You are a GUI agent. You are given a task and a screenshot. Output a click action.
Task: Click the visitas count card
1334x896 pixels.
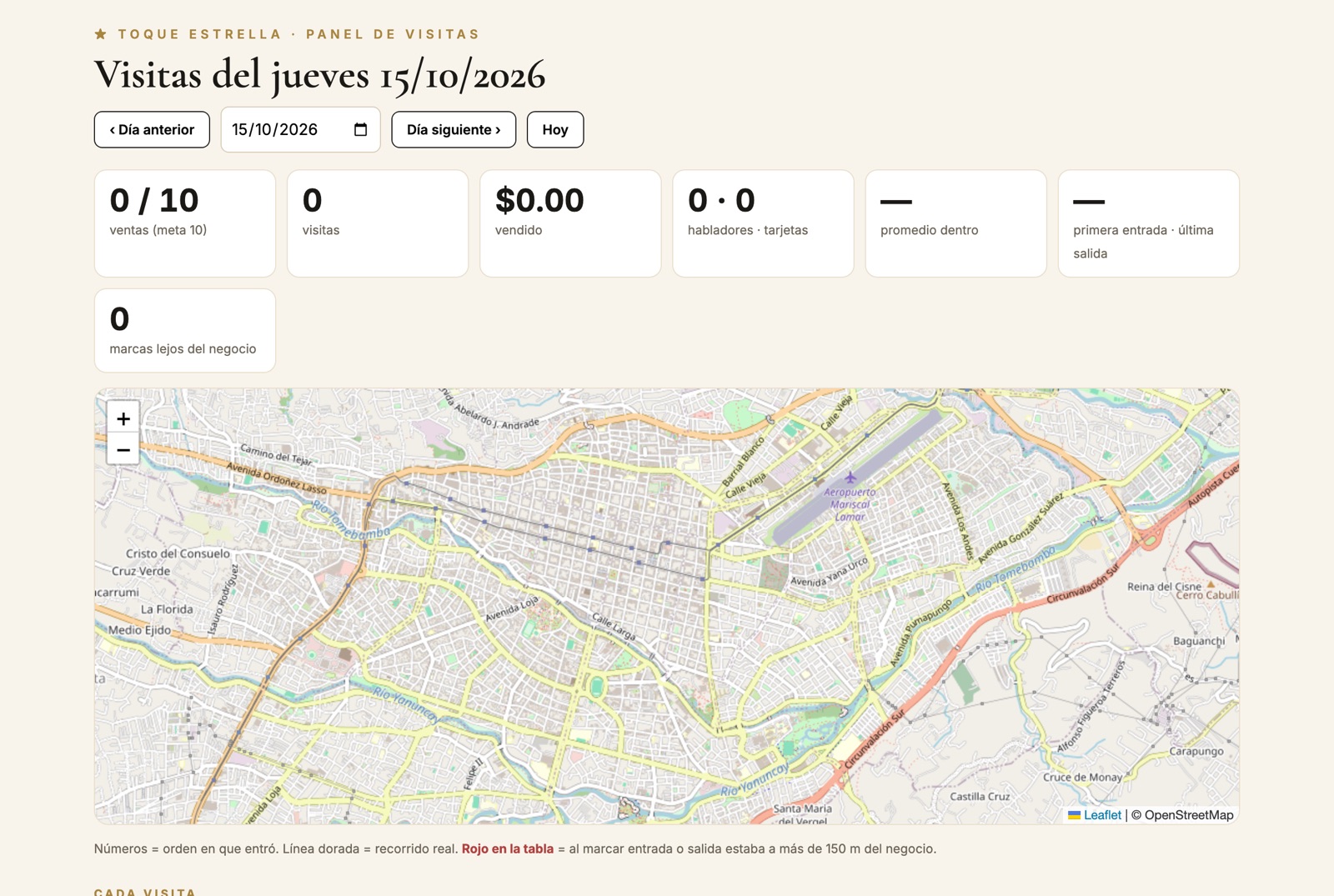pos(378,223)
